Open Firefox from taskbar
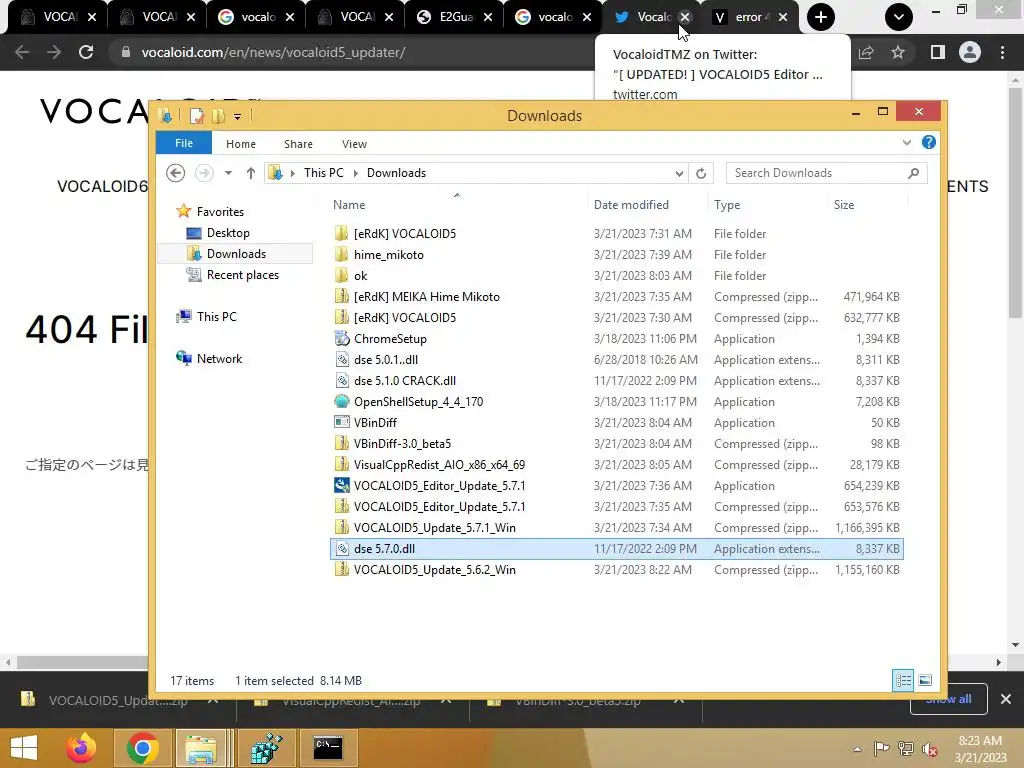 coord(81,748)
